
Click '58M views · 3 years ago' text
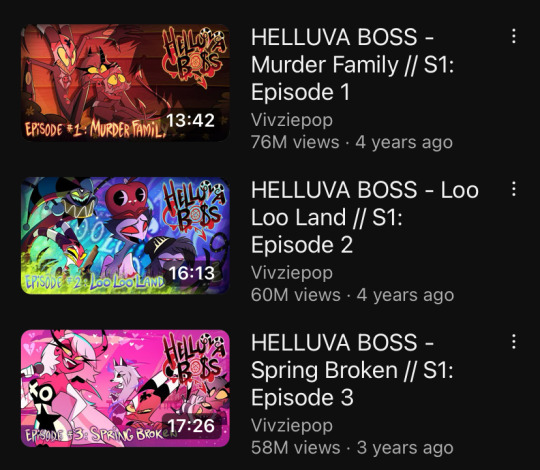tap(352, 448)
